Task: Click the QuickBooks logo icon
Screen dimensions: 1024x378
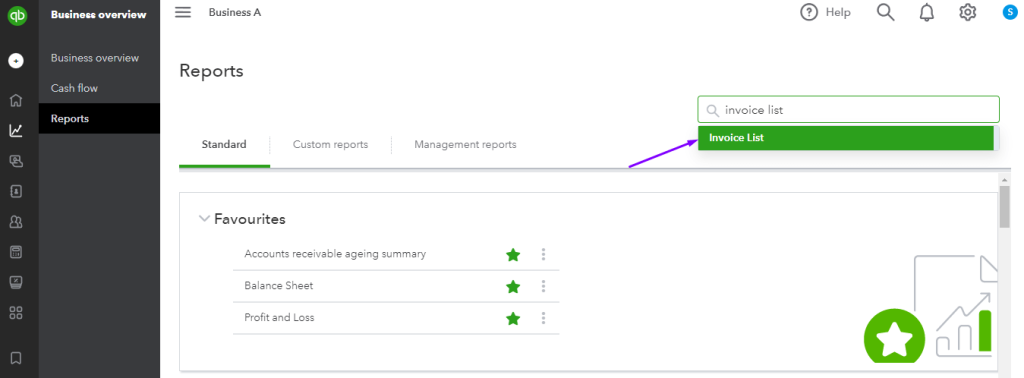Action: pyautogui.click(x=16, y=16)
